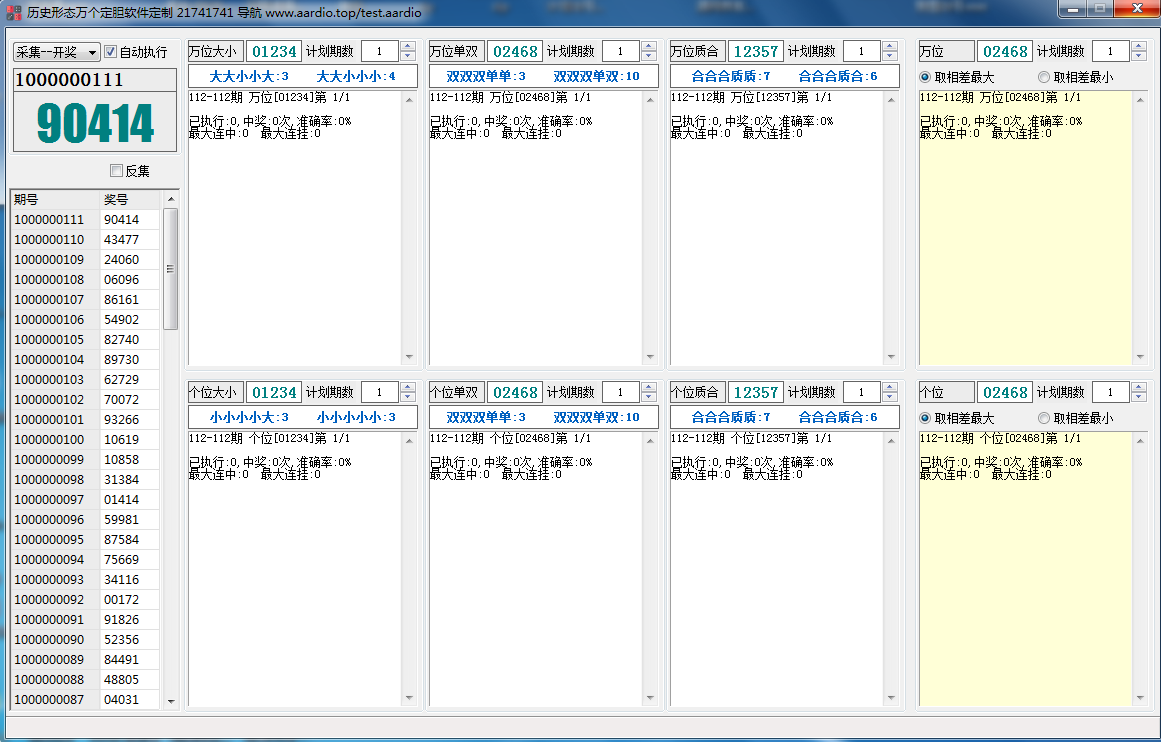Edit the 12357 field next to 个位质合
The height and width of the screenshot is (742, 1161).
tap(756, 392)
